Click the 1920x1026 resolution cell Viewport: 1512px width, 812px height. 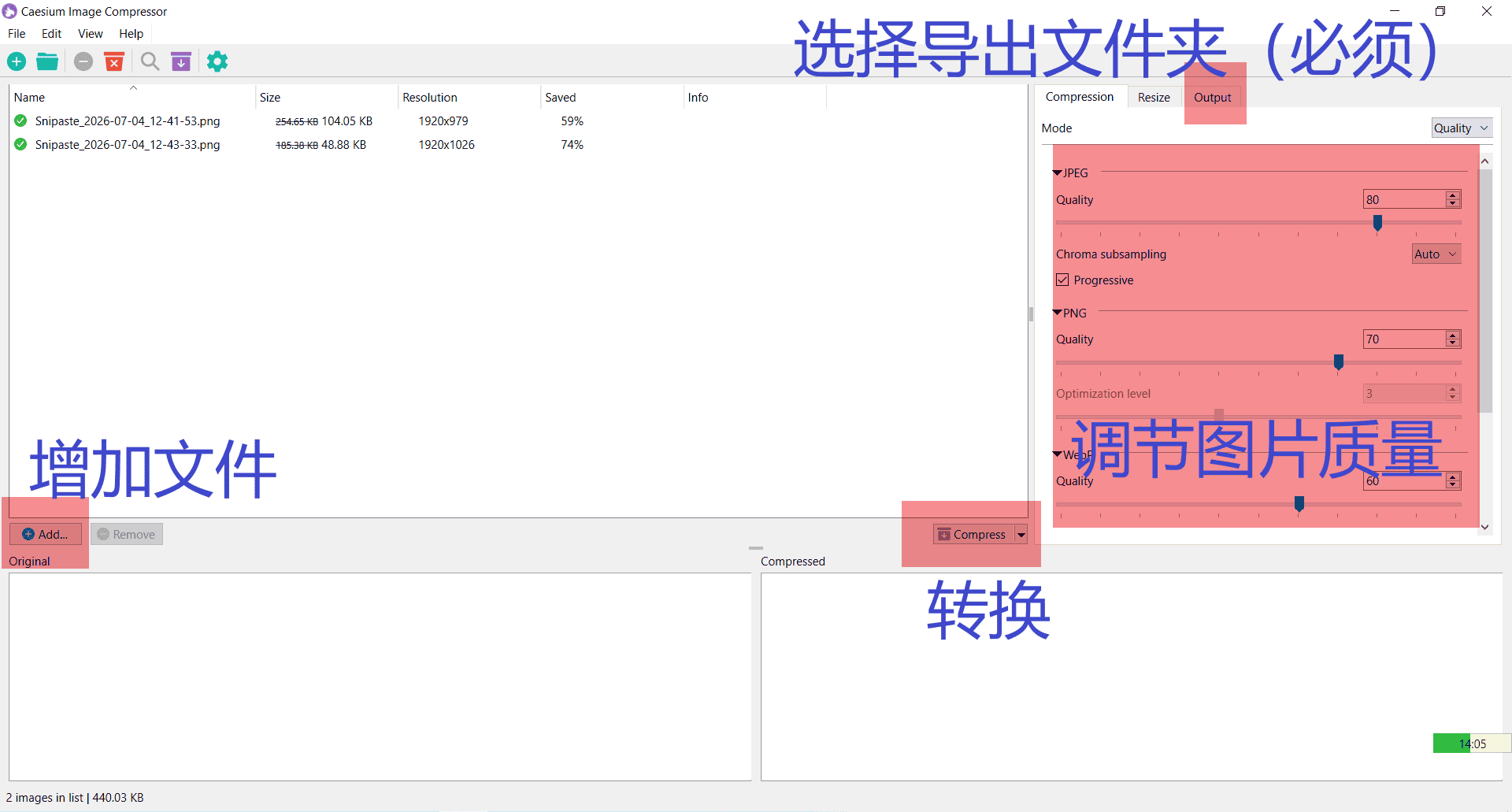[447, 145]
